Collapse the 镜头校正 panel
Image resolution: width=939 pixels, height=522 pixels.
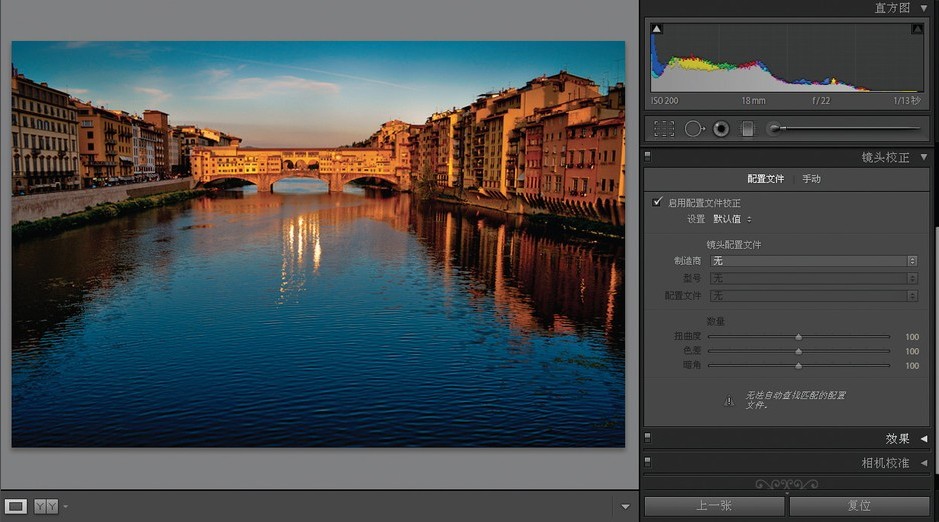coord(924,157)
